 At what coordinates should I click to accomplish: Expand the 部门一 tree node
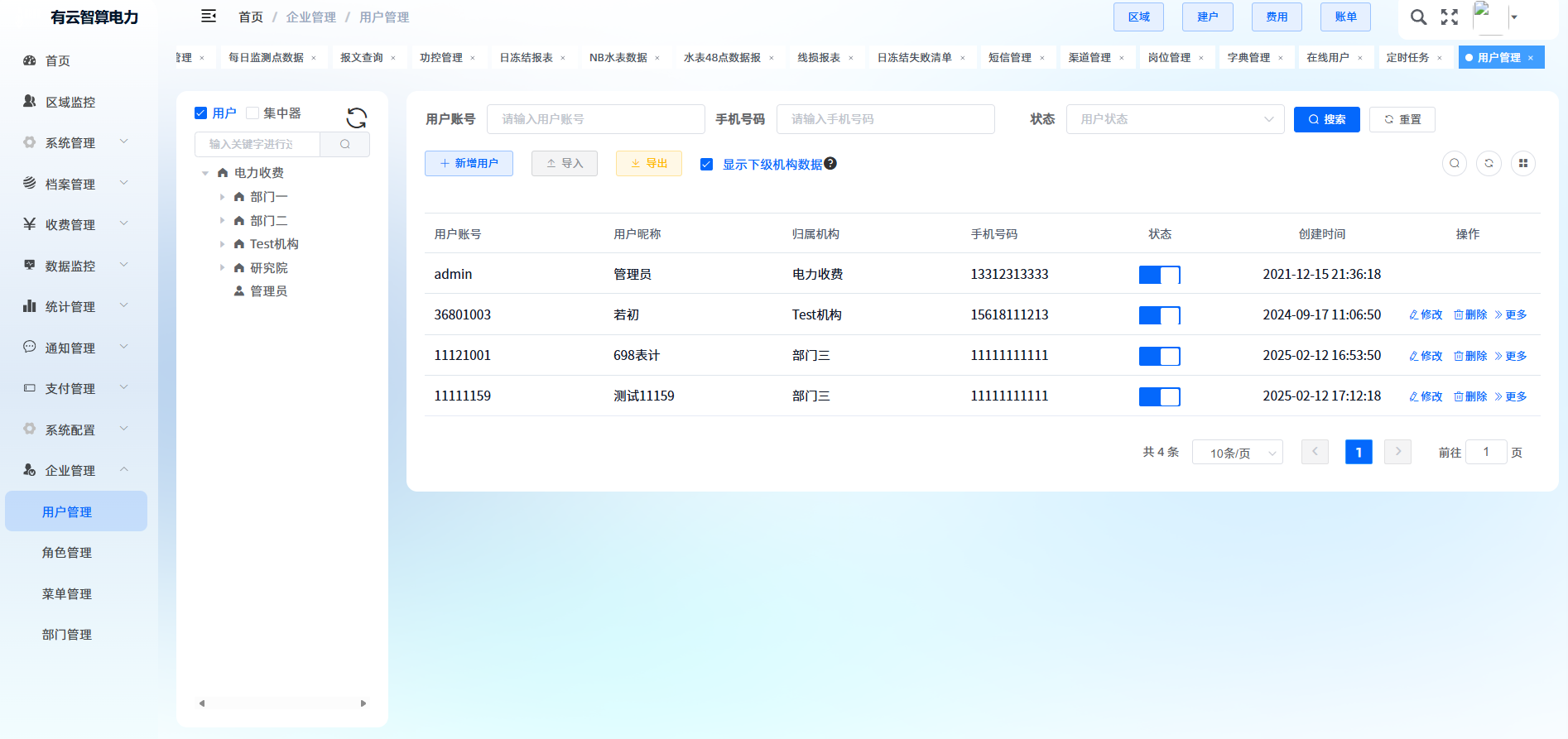tap(222, 197)
